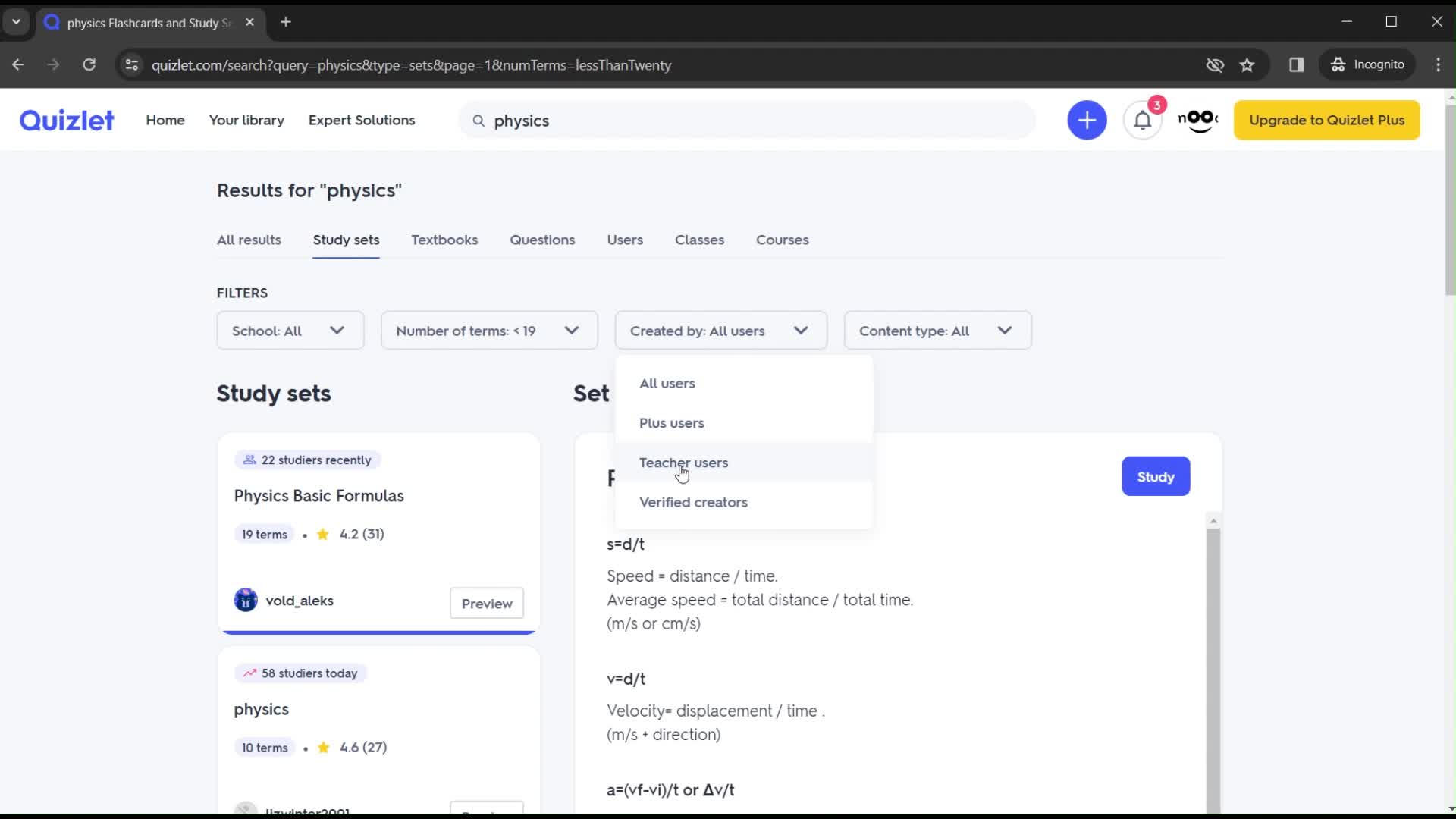Minimize the browser window
Image resolution: width=1456 pixels, height=819 pixels.
click(1347, 21)
